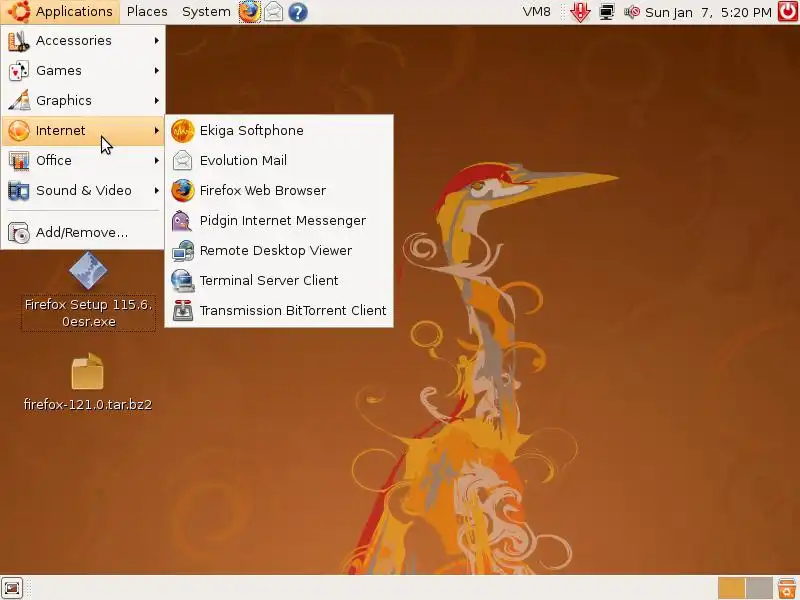This screenshot has width=800, height=600.
Task: Click the Graphics category icon
Action: click(19, 101)
